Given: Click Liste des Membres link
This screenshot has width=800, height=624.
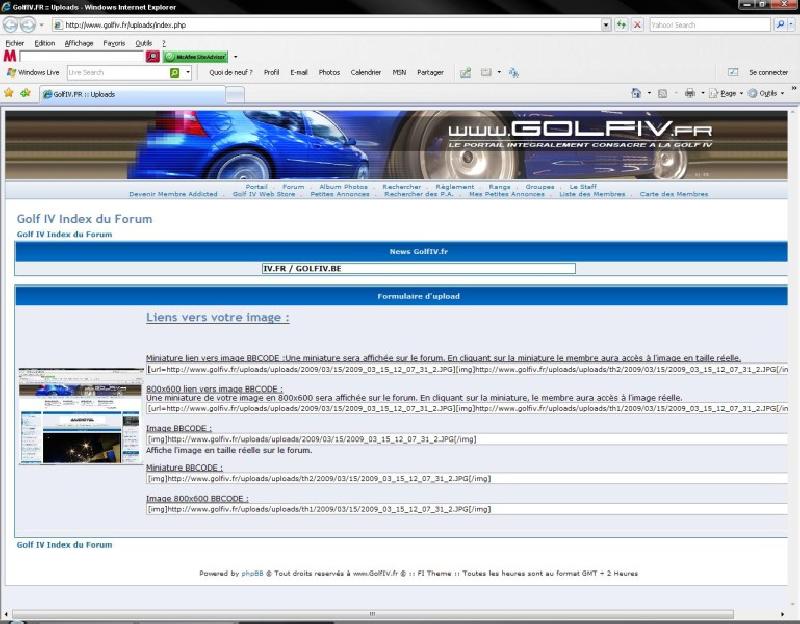Looking at the screenshot, I should pos(592,194).
